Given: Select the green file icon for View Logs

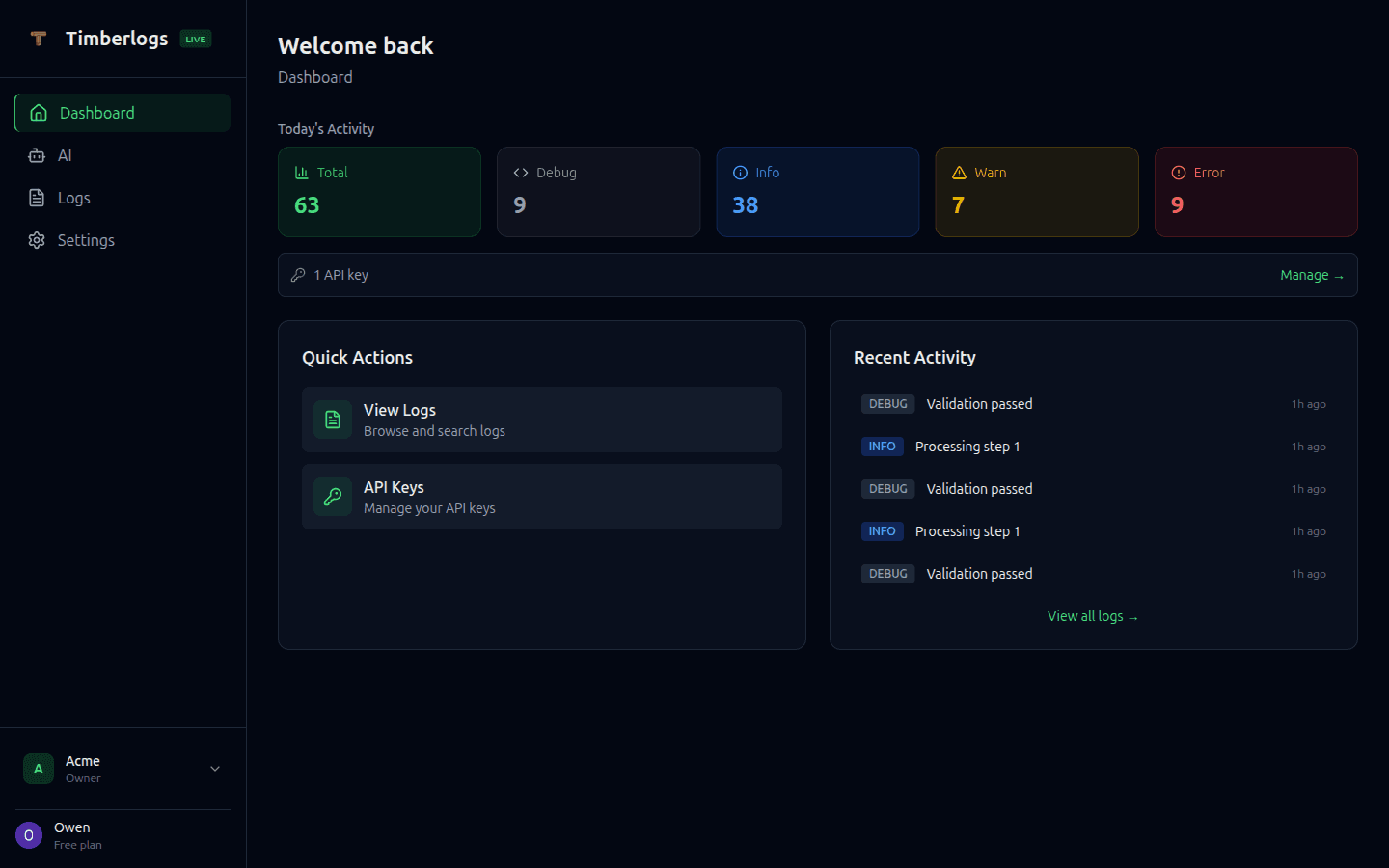Looking at the screenshot, I should coord(332,420).
